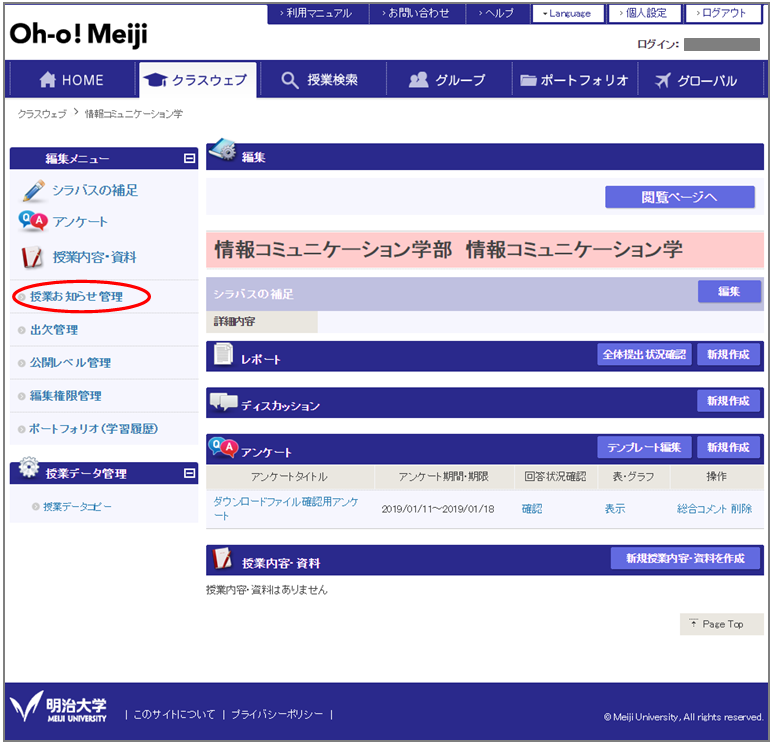774x745 pixels.
Task: Go to the グループ tab
Action: click(449, 79)
